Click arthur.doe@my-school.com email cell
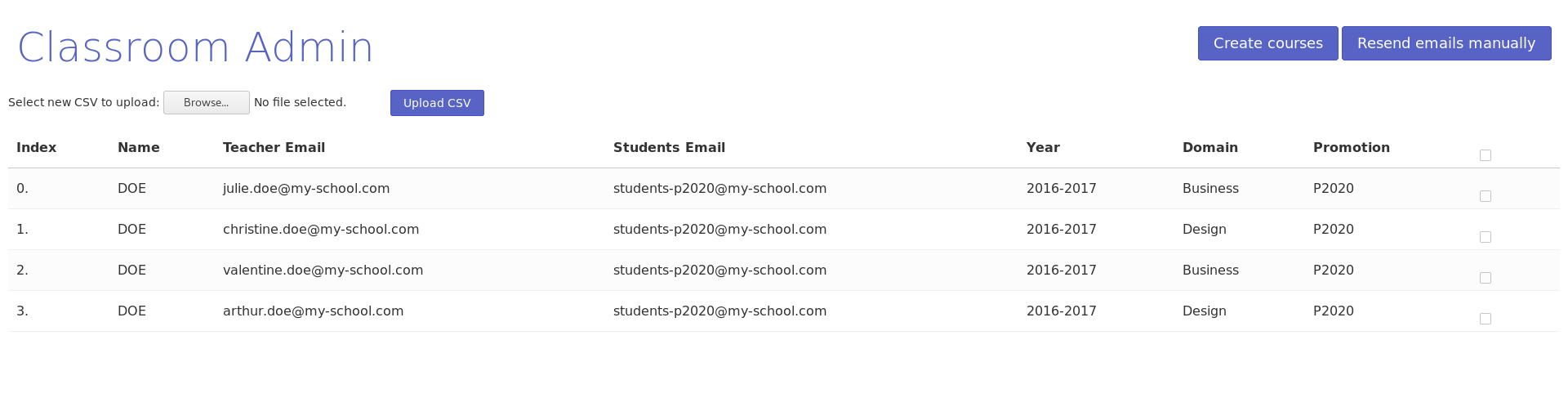 [x=313, y=311]
